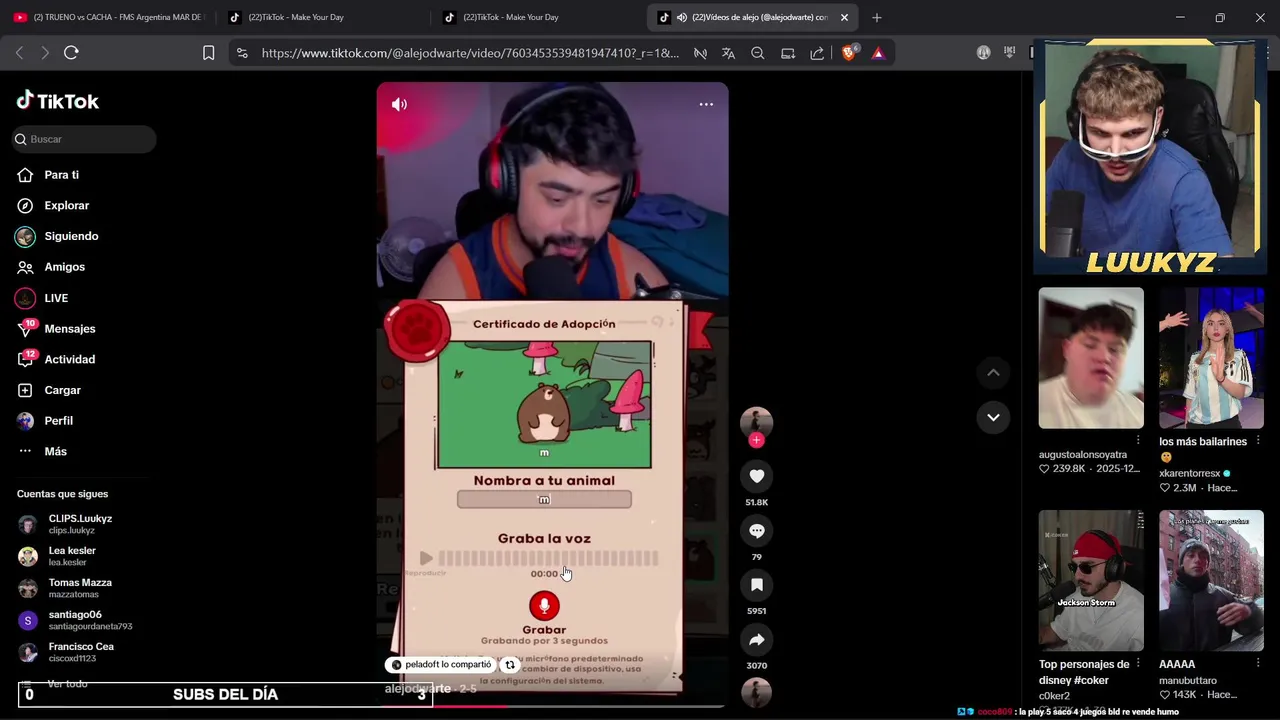
Task: Open the augustoalonsoyatra video thumbnail
Action: 1091,358
